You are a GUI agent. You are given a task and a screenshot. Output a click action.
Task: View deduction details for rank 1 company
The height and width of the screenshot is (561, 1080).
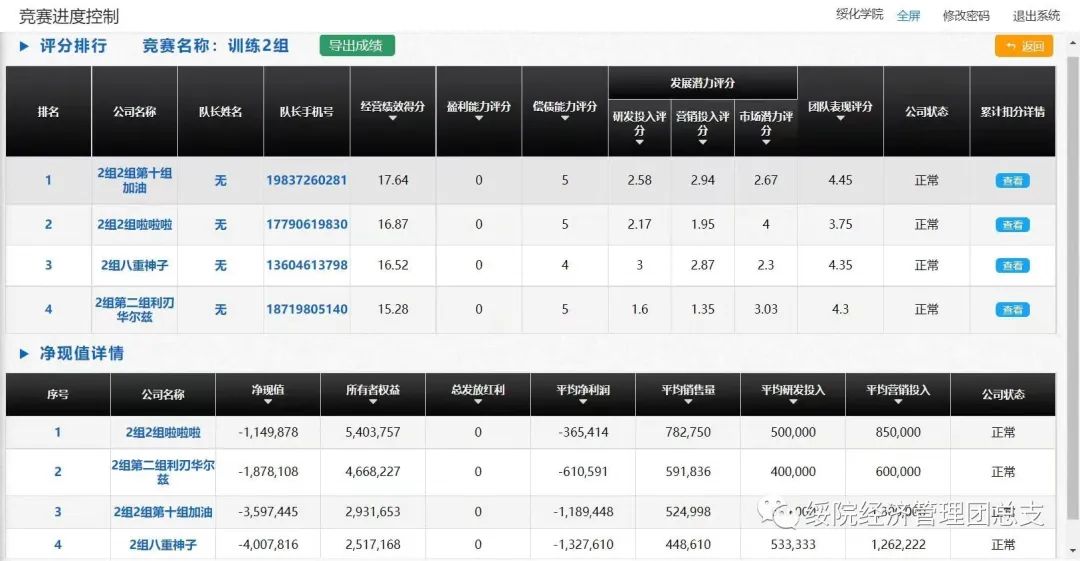pos(1012,181)
